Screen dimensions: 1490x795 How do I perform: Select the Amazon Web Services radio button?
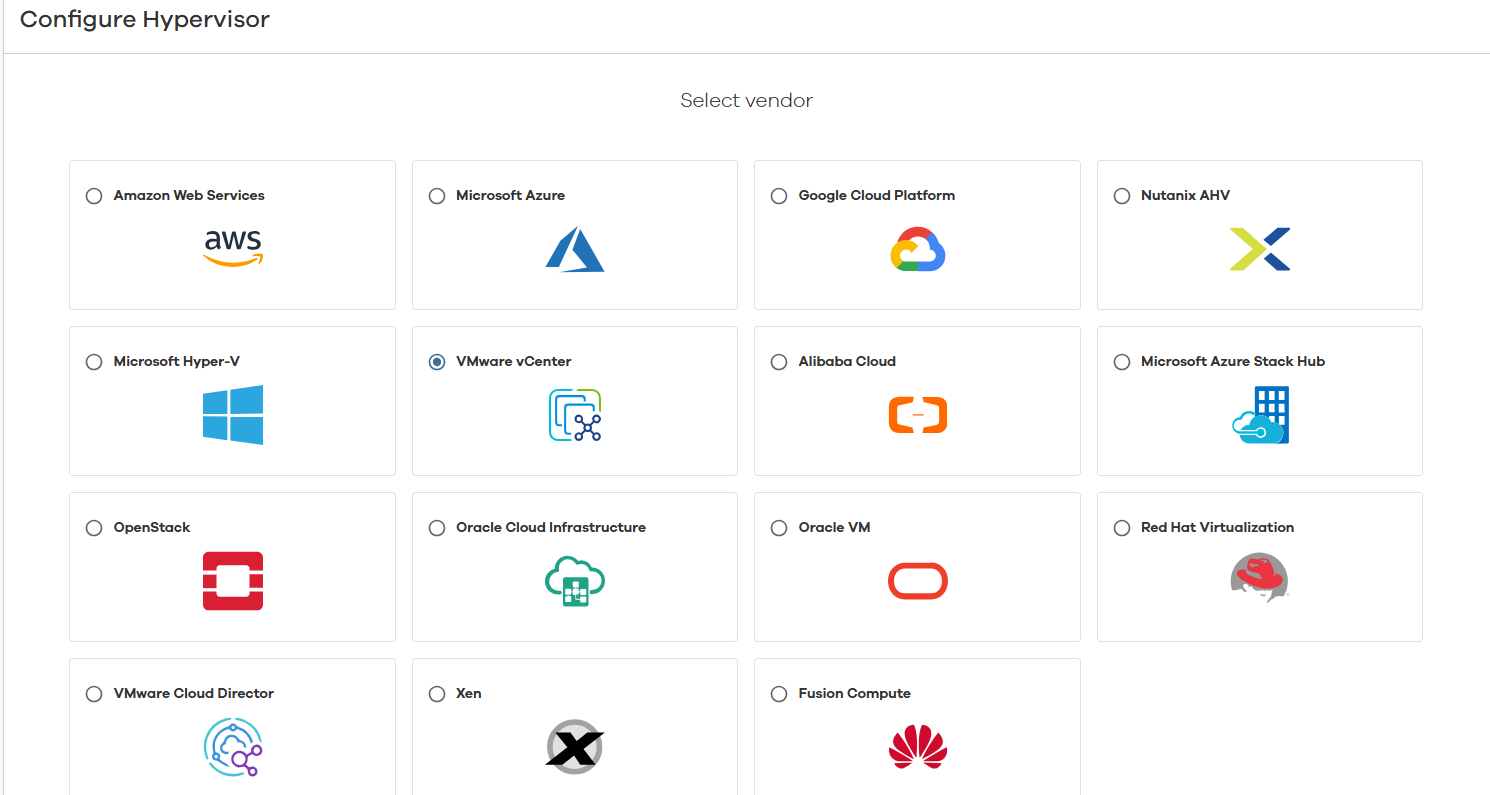(94, 196)
